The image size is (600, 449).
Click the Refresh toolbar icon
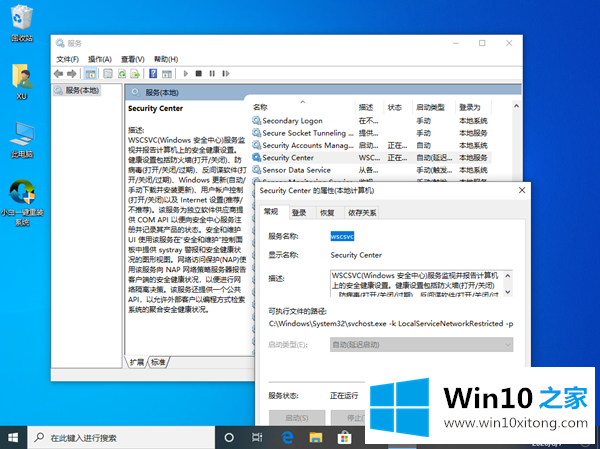122,73
